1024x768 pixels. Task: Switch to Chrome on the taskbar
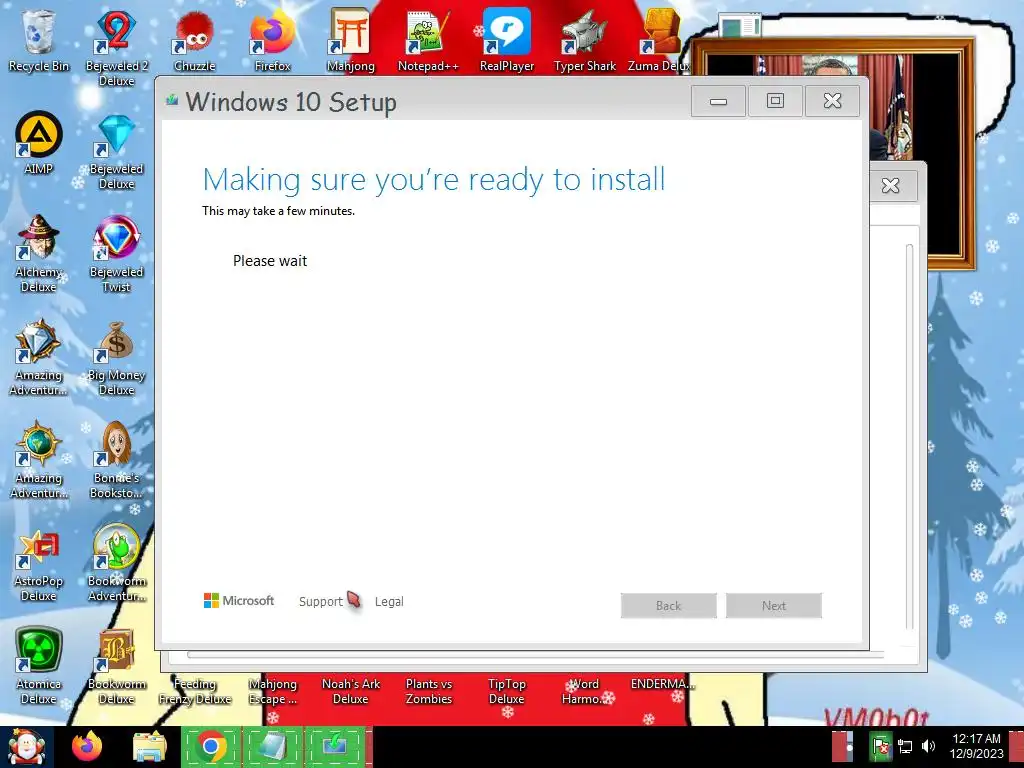click(x=211, y=747)
